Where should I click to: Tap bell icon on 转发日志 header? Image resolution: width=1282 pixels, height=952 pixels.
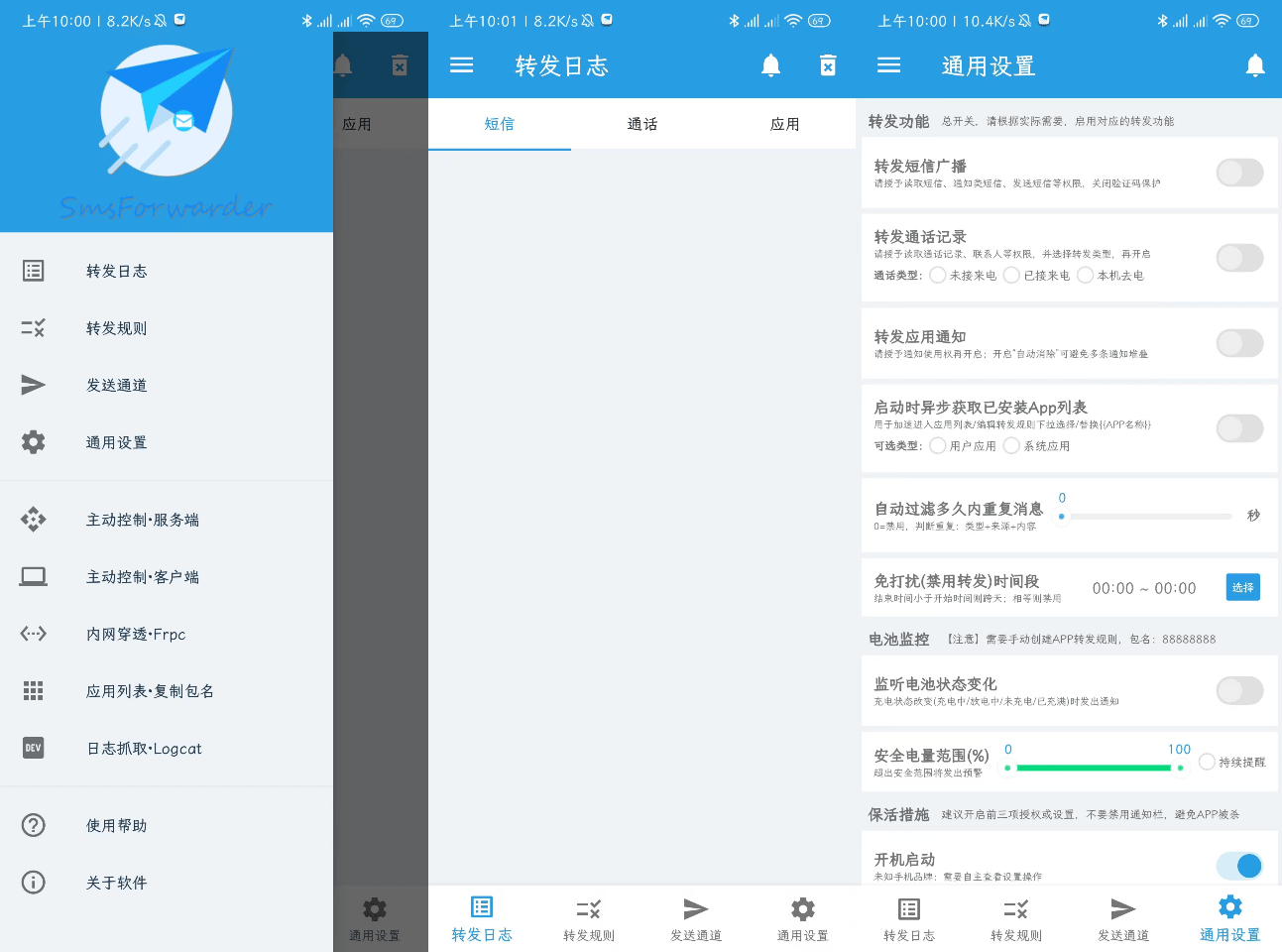click(x=770, y=65)
